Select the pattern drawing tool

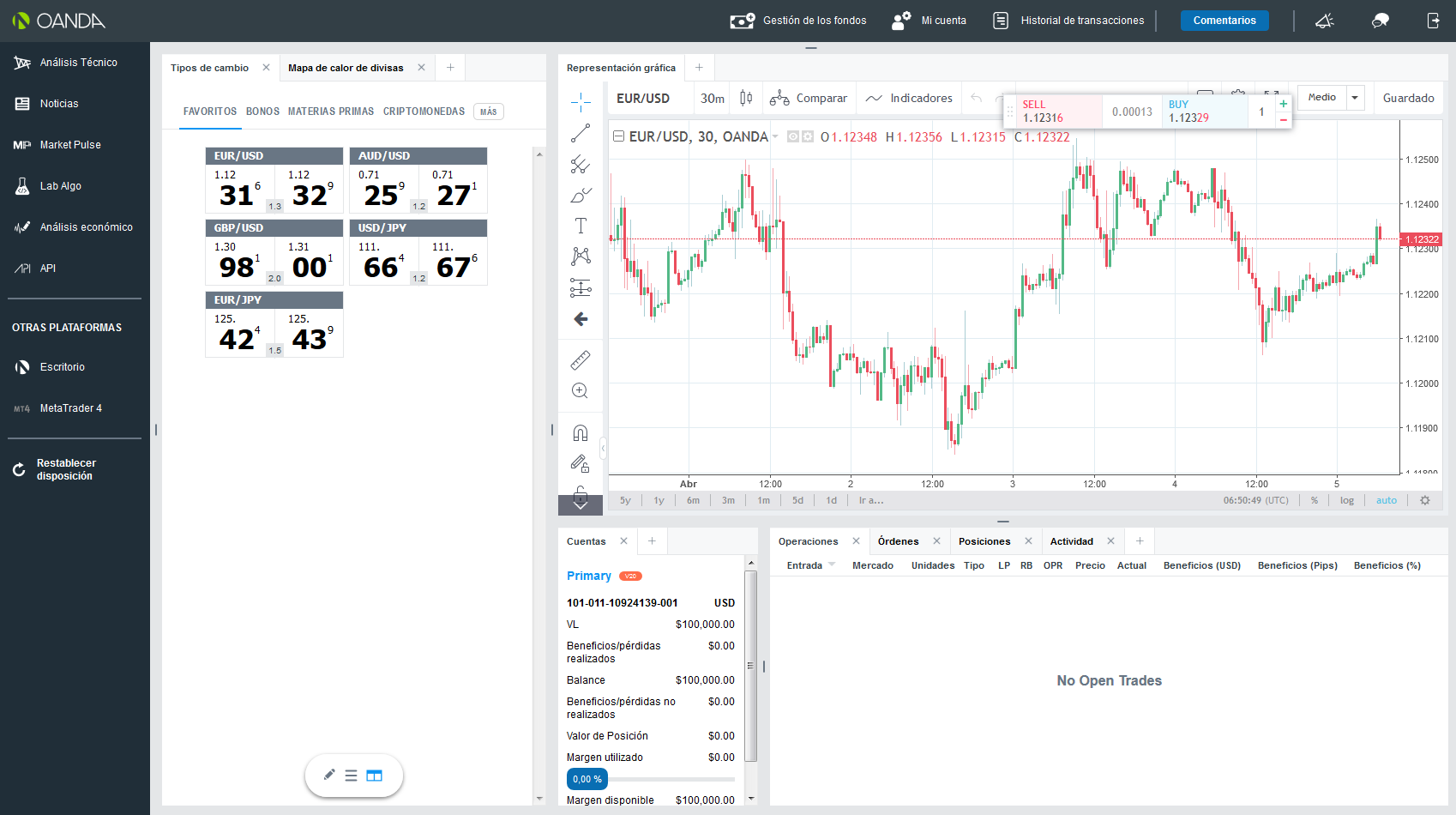(x=581, y=257)
